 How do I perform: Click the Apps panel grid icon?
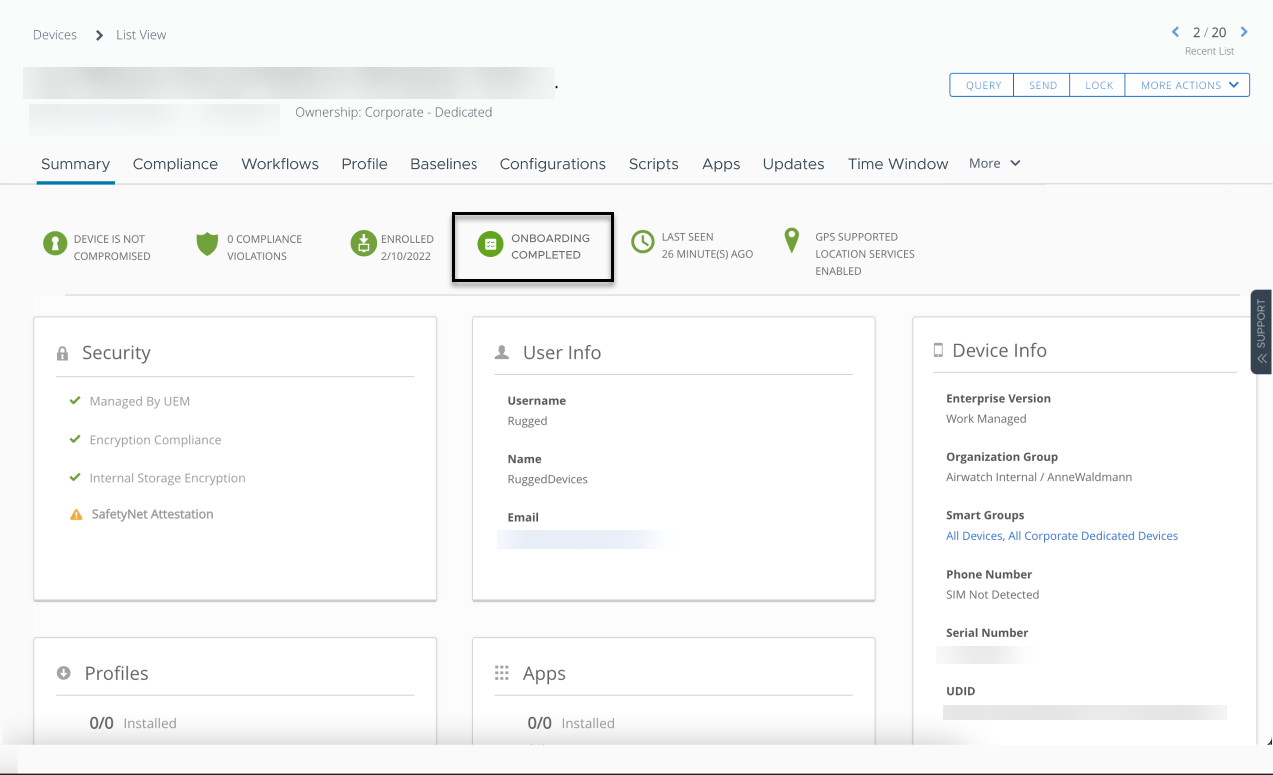point(502,673)
